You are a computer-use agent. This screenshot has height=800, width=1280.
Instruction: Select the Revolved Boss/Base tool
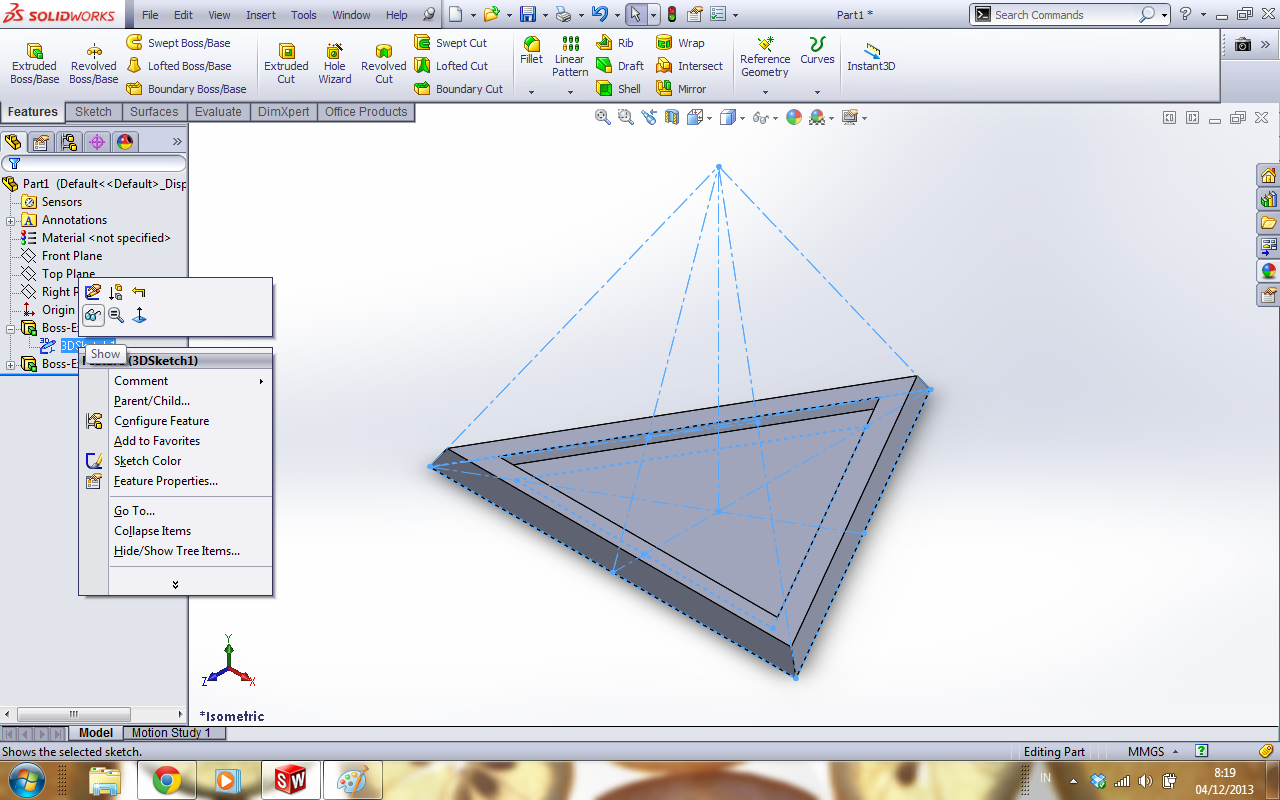pyautogui.click(x=93, y=65)
